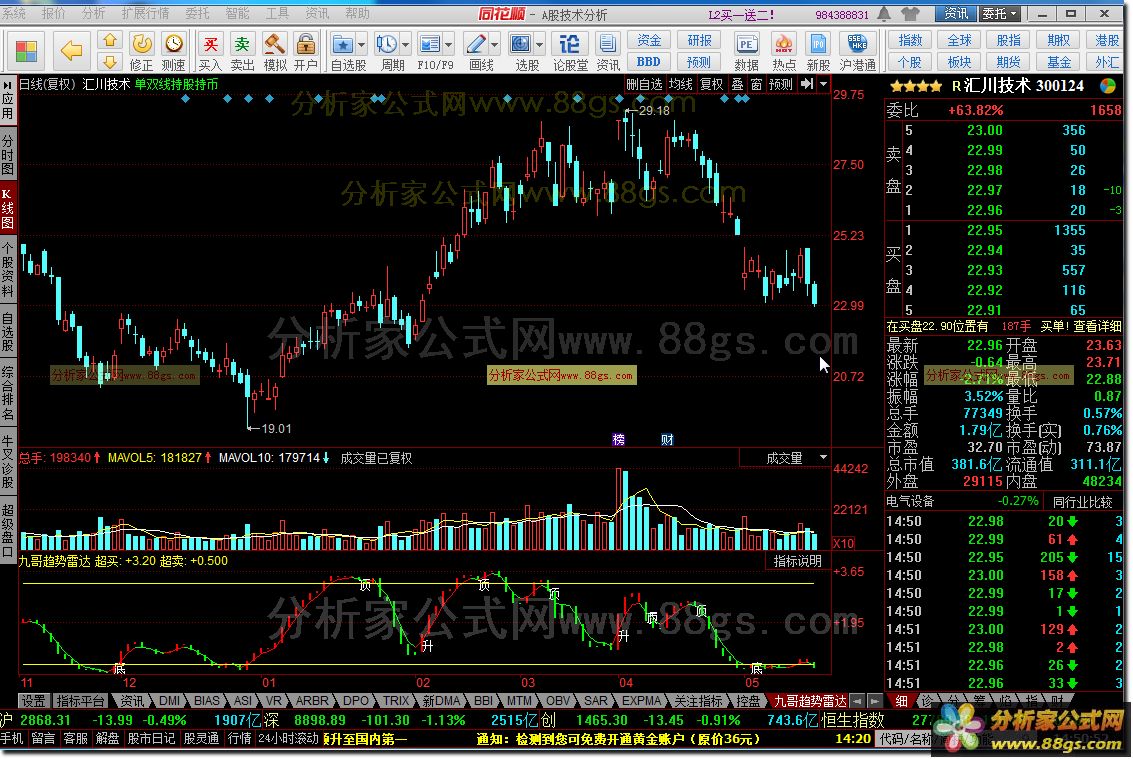Expand the 选股 dropdown arrow
The height and width of the screenshot is (759, 1133).
539,45
